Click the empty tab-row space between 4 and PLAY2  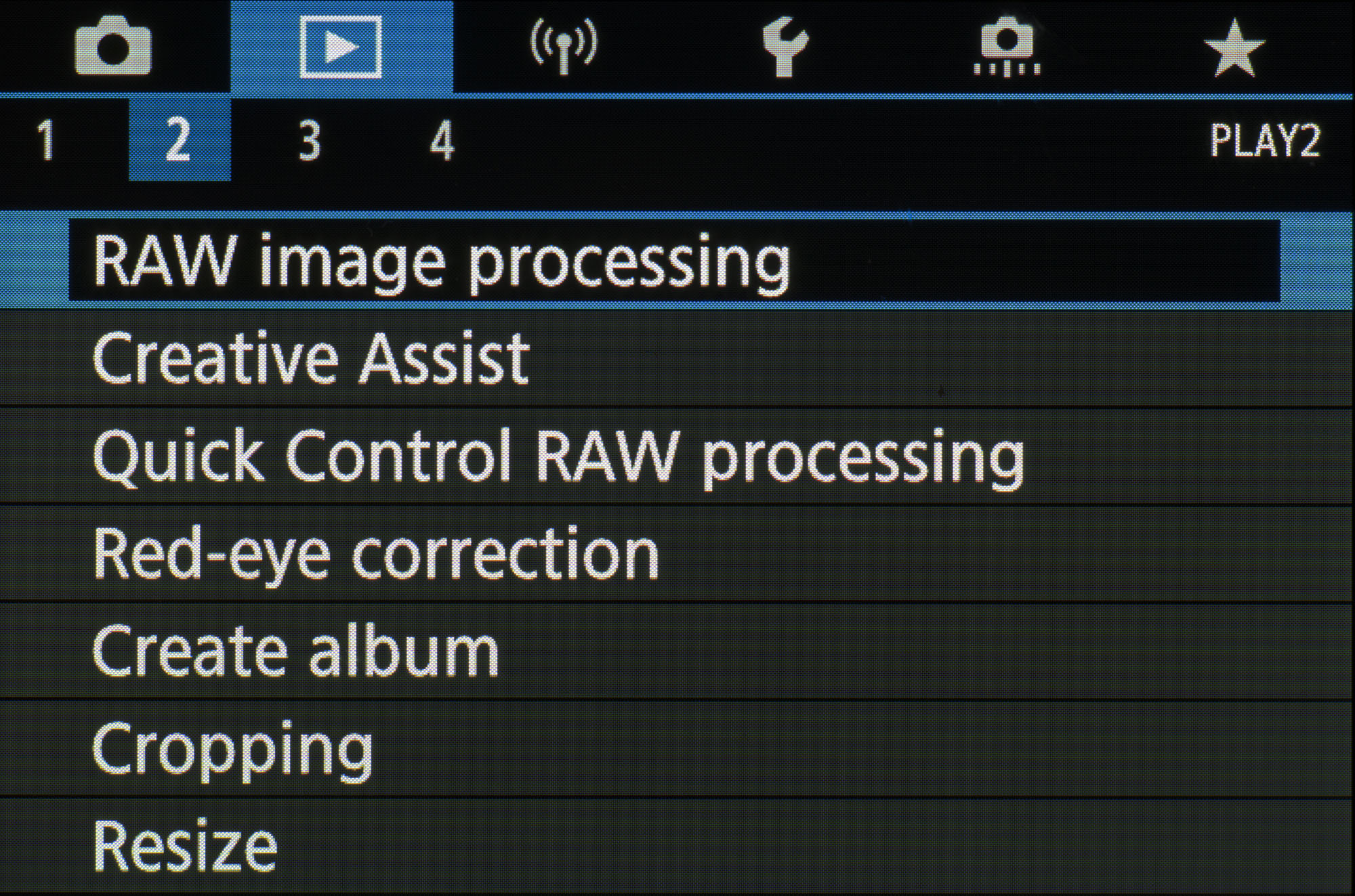[x=813, y=141]
